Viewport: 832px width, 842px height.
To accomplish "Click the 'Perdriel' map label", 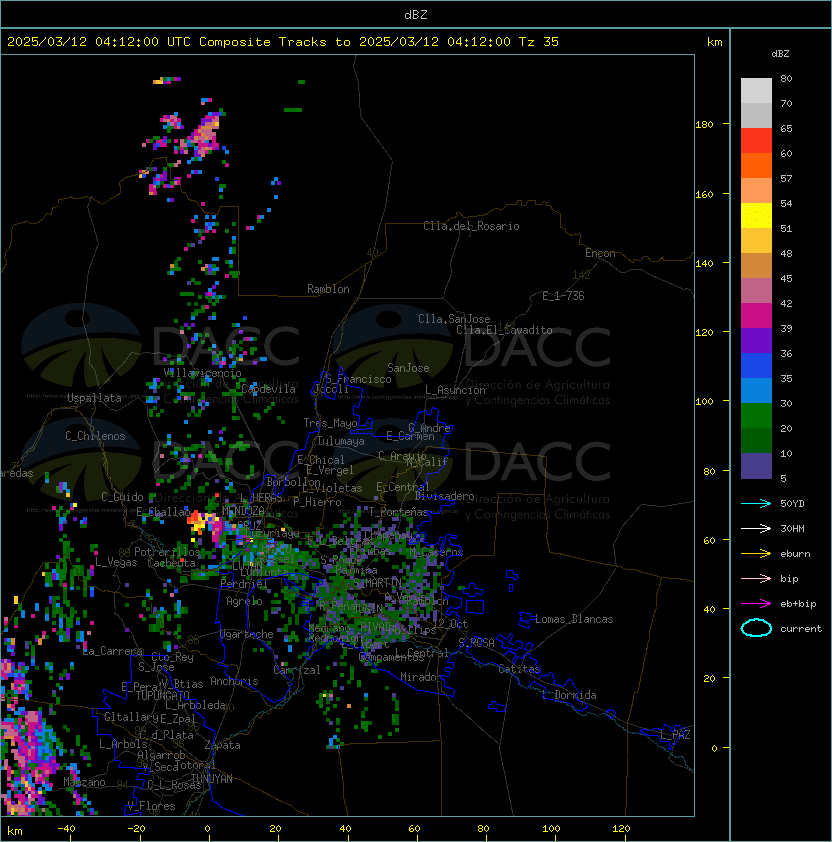I will pyautogui.click(x=244, y=583).
